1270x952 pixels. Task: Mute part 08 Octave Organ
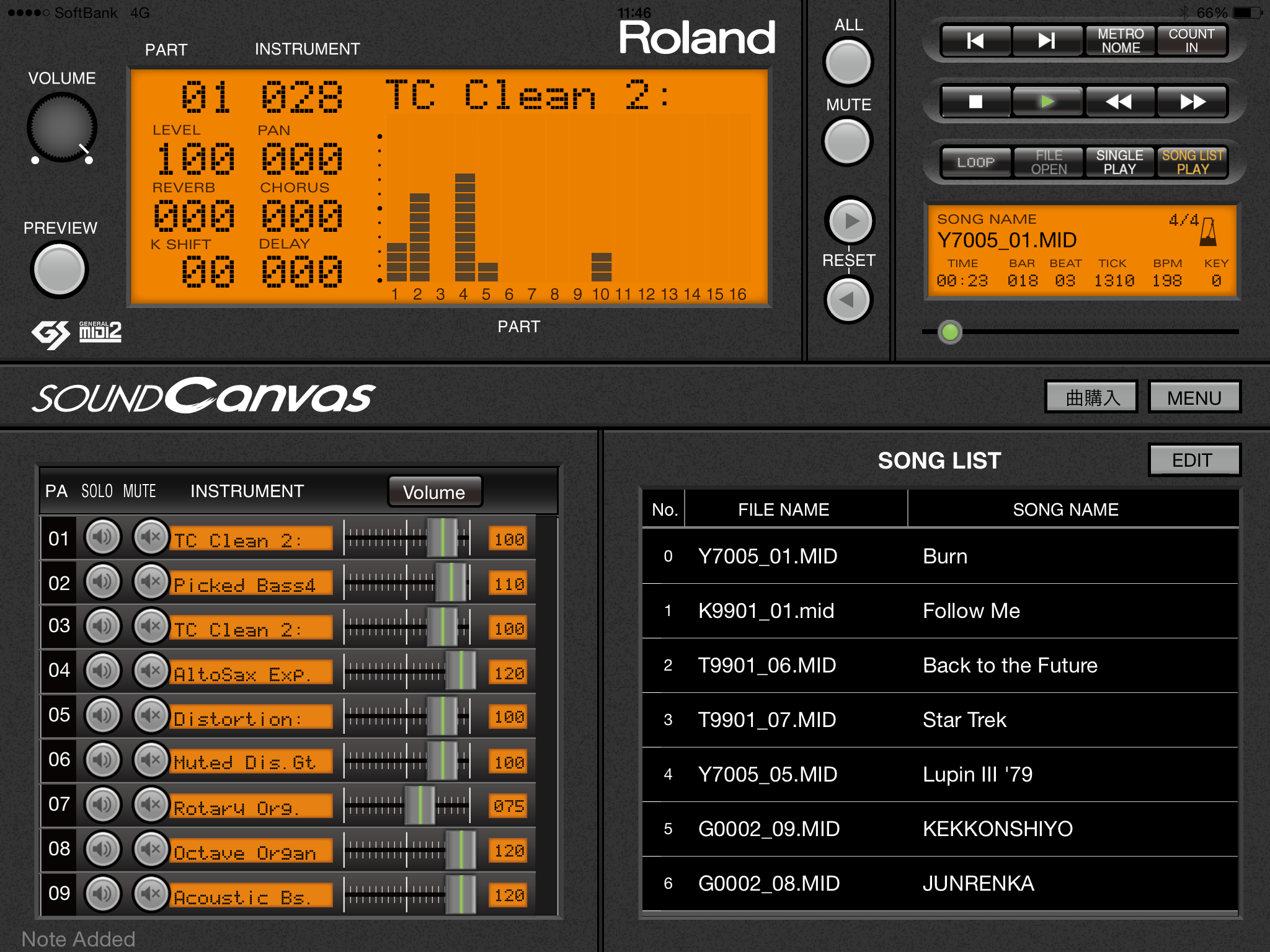pyautogui.click(x=151, y=850)
